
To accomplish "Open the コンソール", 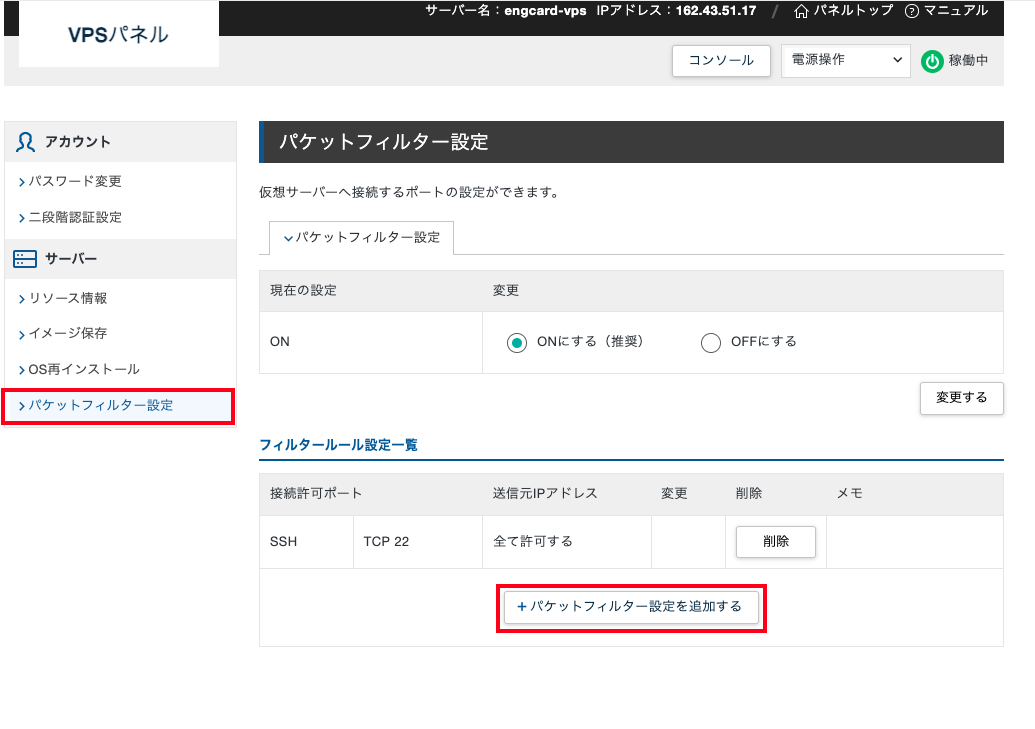I will (x=721, y=61).
